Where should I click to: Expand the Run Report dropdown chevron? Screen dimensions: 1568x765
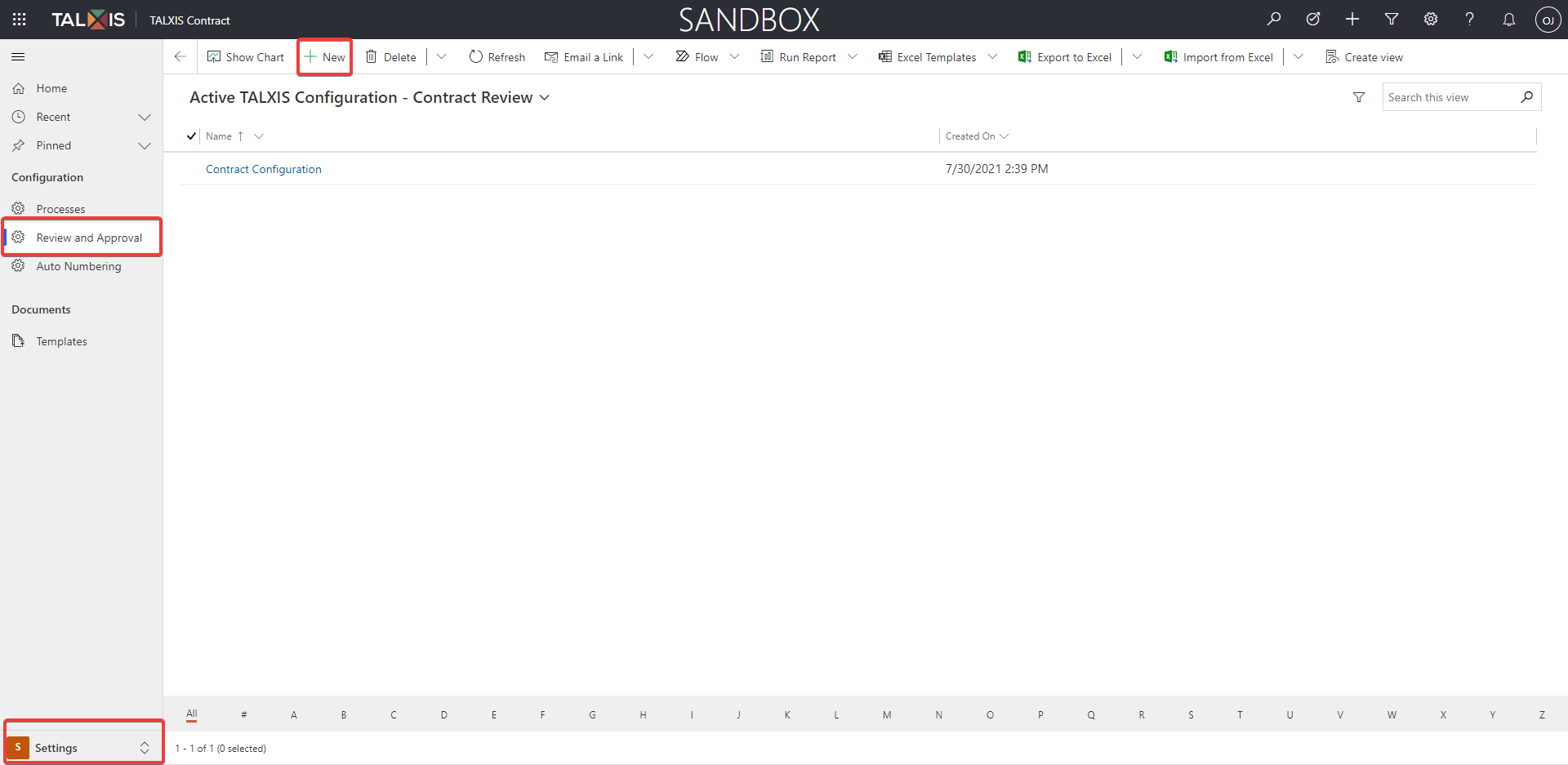pos(853,57)
